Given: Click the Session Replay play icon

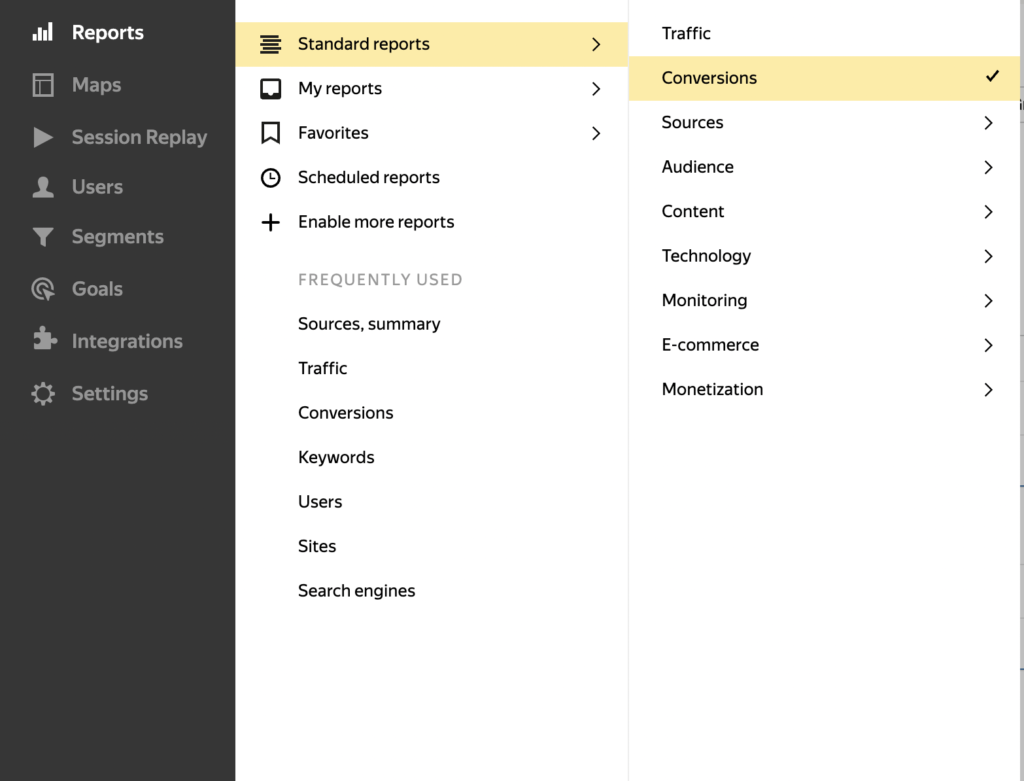Looking at the screenshot, I should click(42, 137).
